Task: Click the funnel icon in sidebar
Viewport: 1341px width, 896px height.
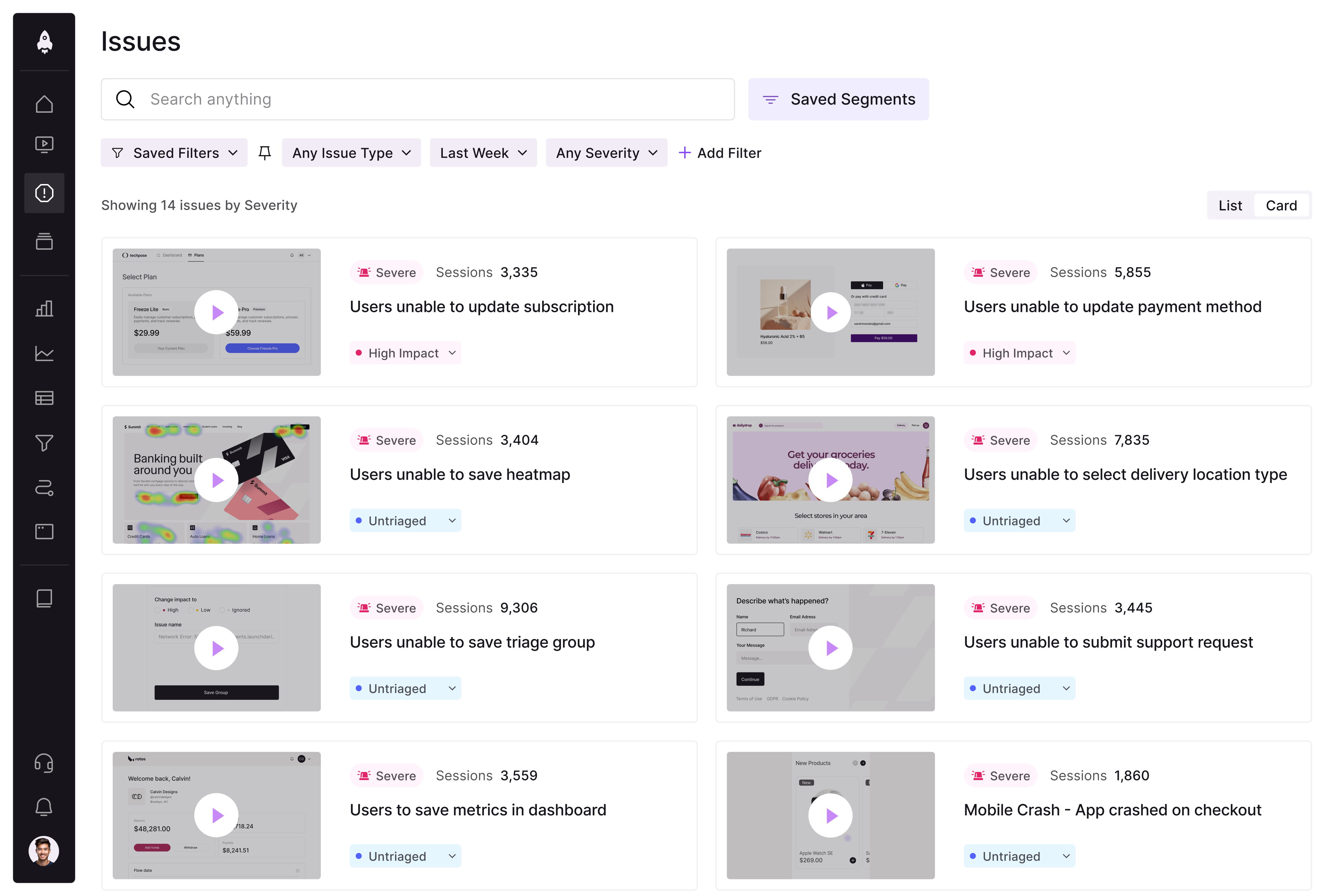Action: coord(44,443)
